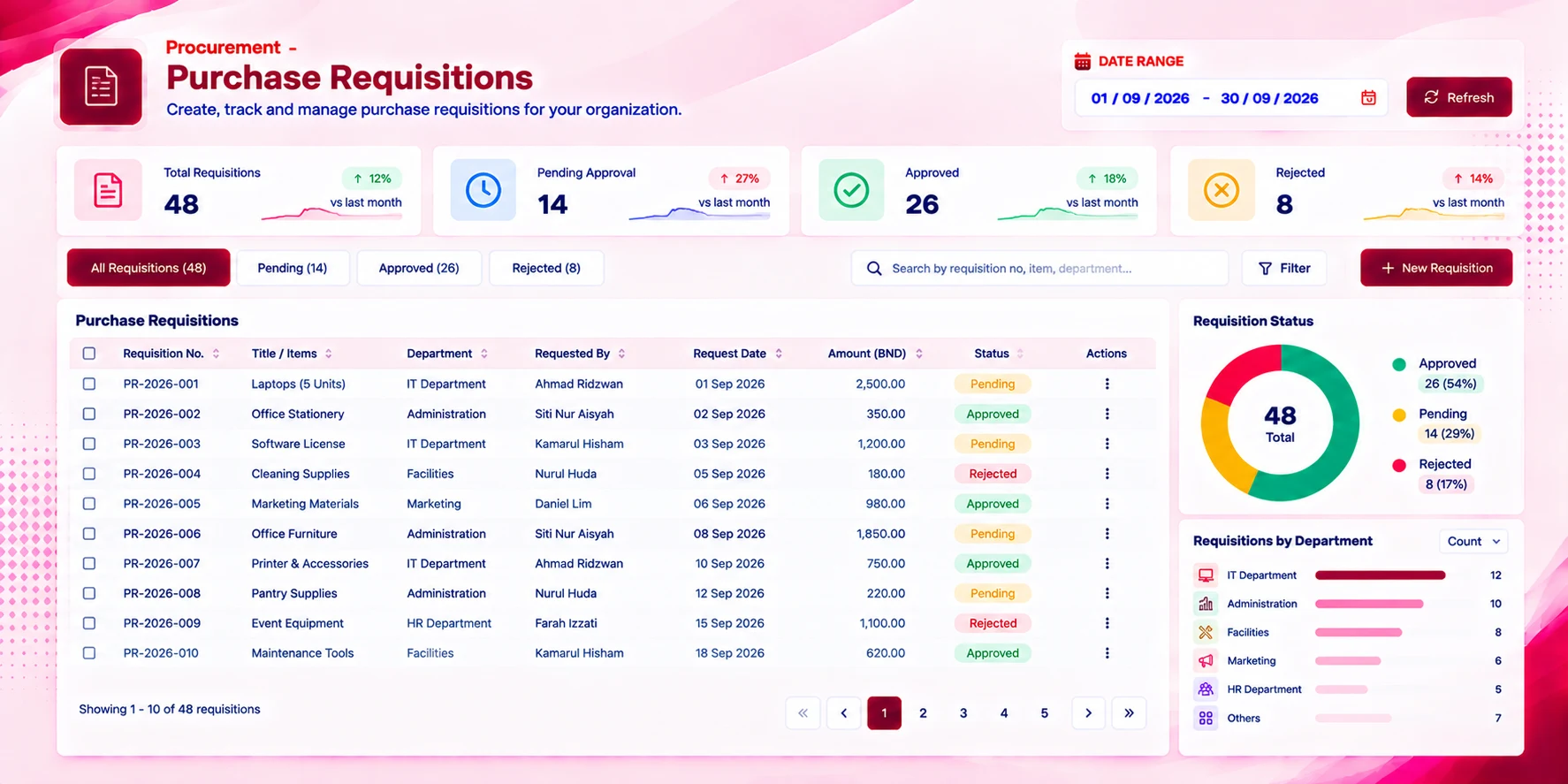
Task: Open actions menu for PR-2026-010
Action: [1107, 653]
